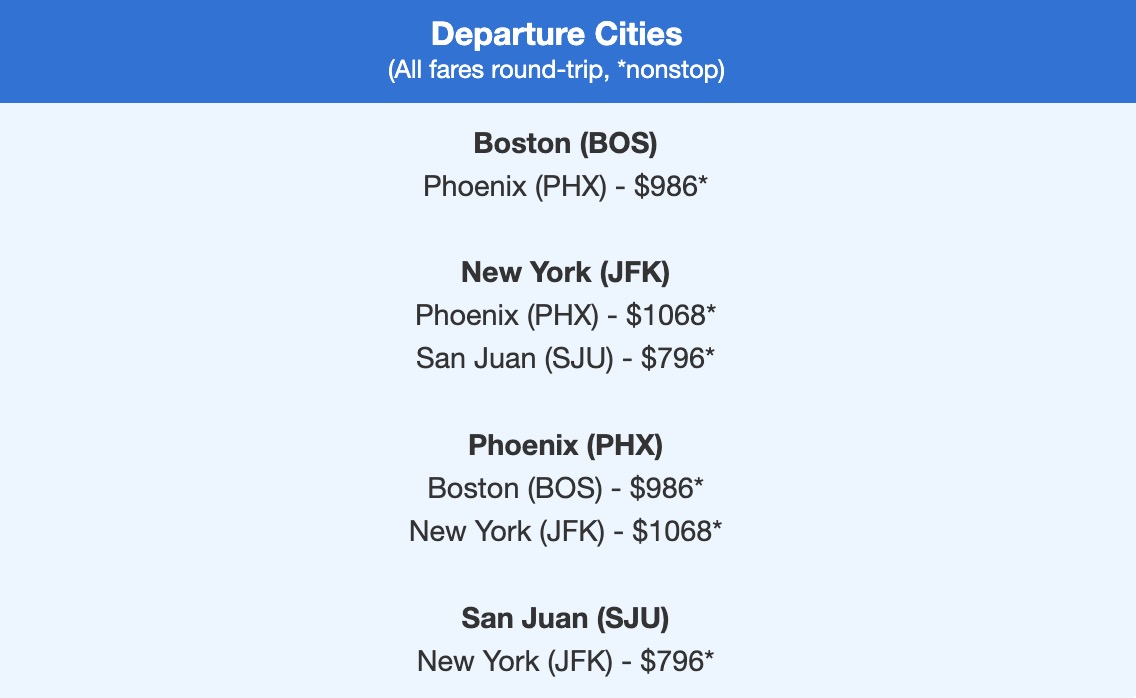Select the Phoenix (PHX) departure city heading
This screenshot has width=1136, height=698.
565,444
